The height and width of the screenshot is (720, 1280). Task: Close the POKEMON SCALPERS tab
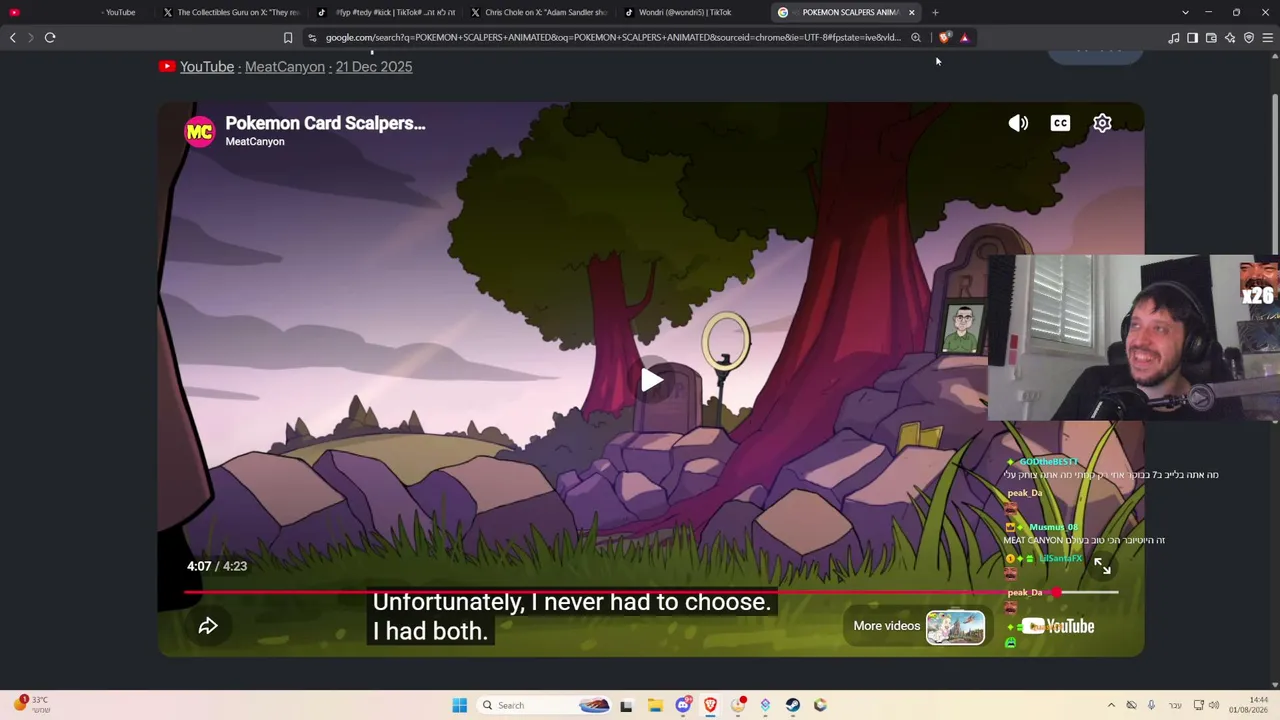(911, 12)
